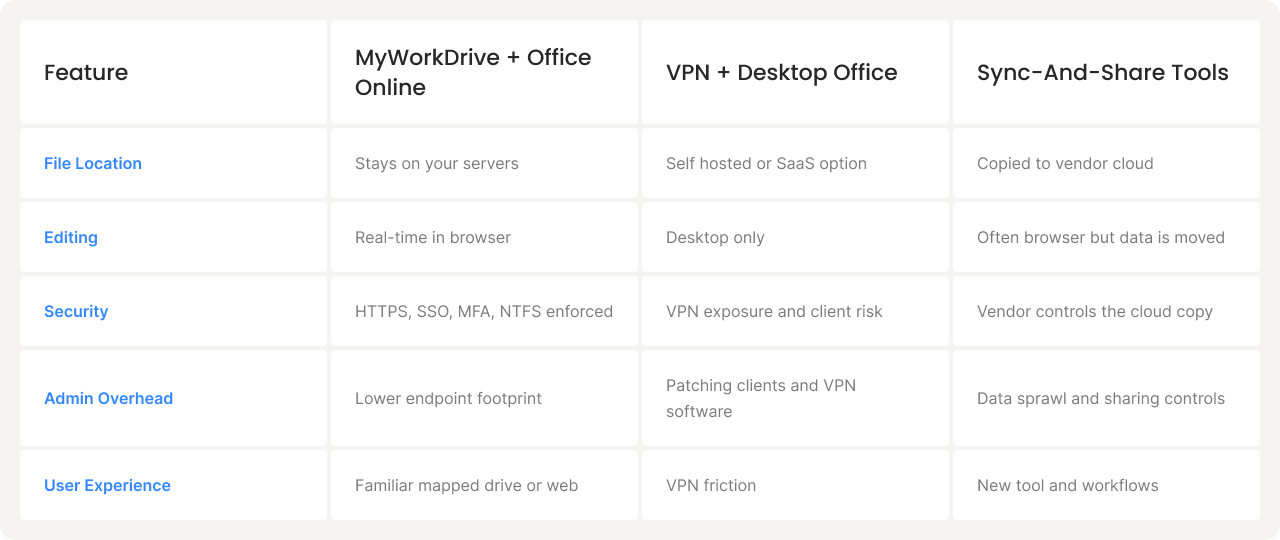Click the 'Desktop only' cell
Image resolution: width=1280 pixels, height=540 pixels.
click(x=715, y=237)
